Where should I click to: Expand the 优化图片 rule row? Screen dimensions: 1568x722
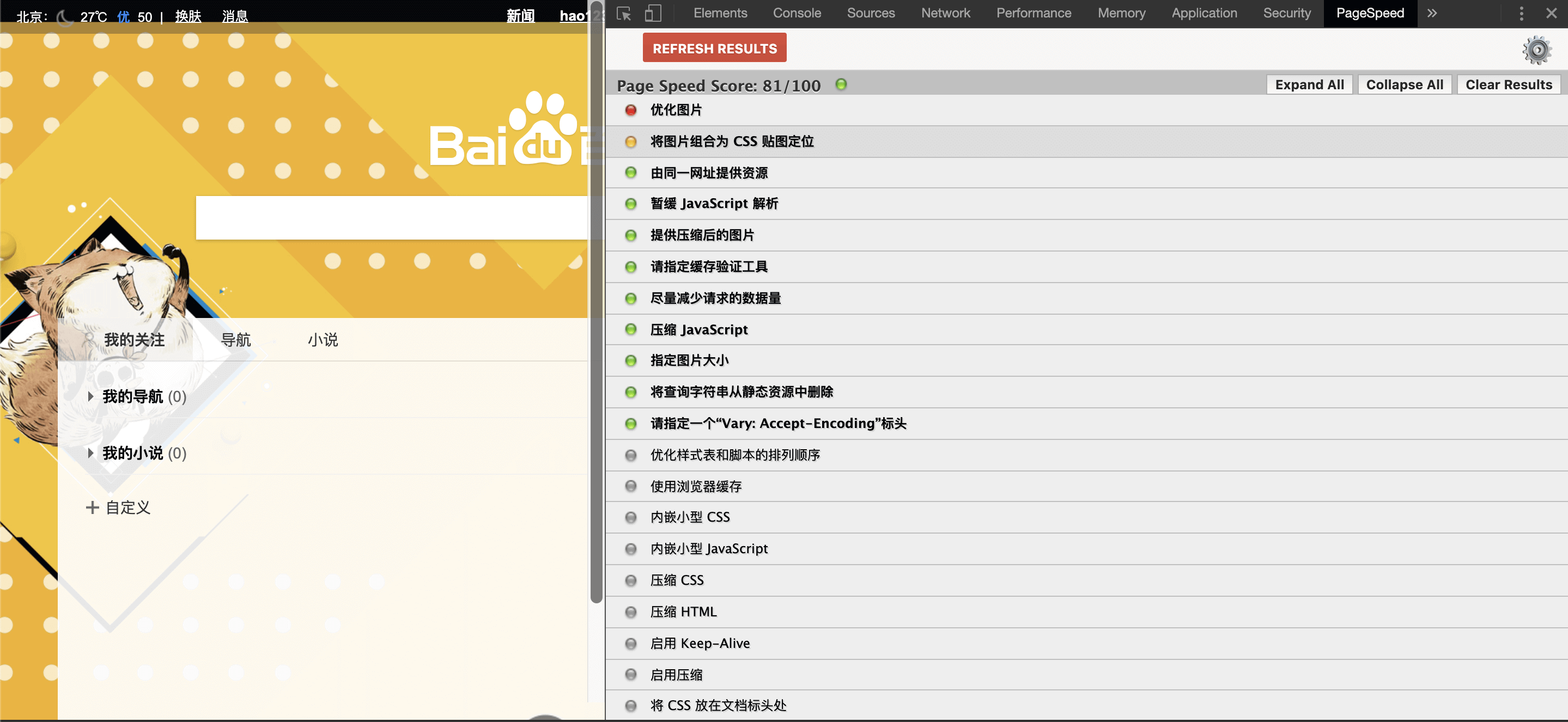coord(1086,110)
